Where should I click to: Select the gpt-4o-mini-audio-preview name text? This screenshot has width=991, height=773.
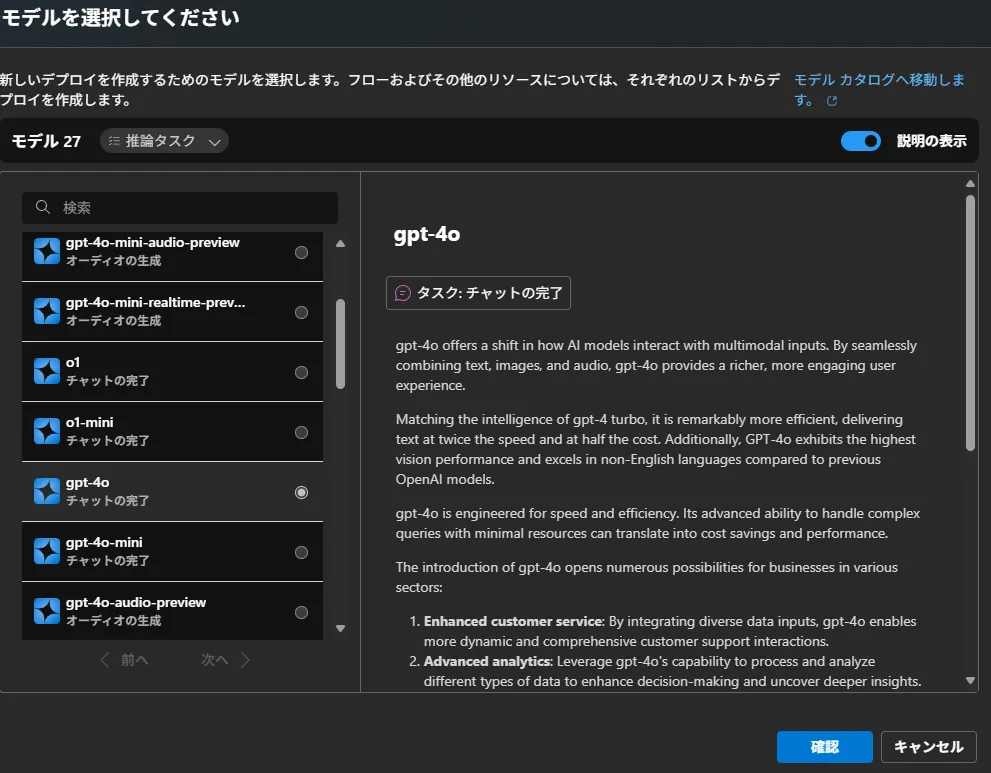pos(153,243)
